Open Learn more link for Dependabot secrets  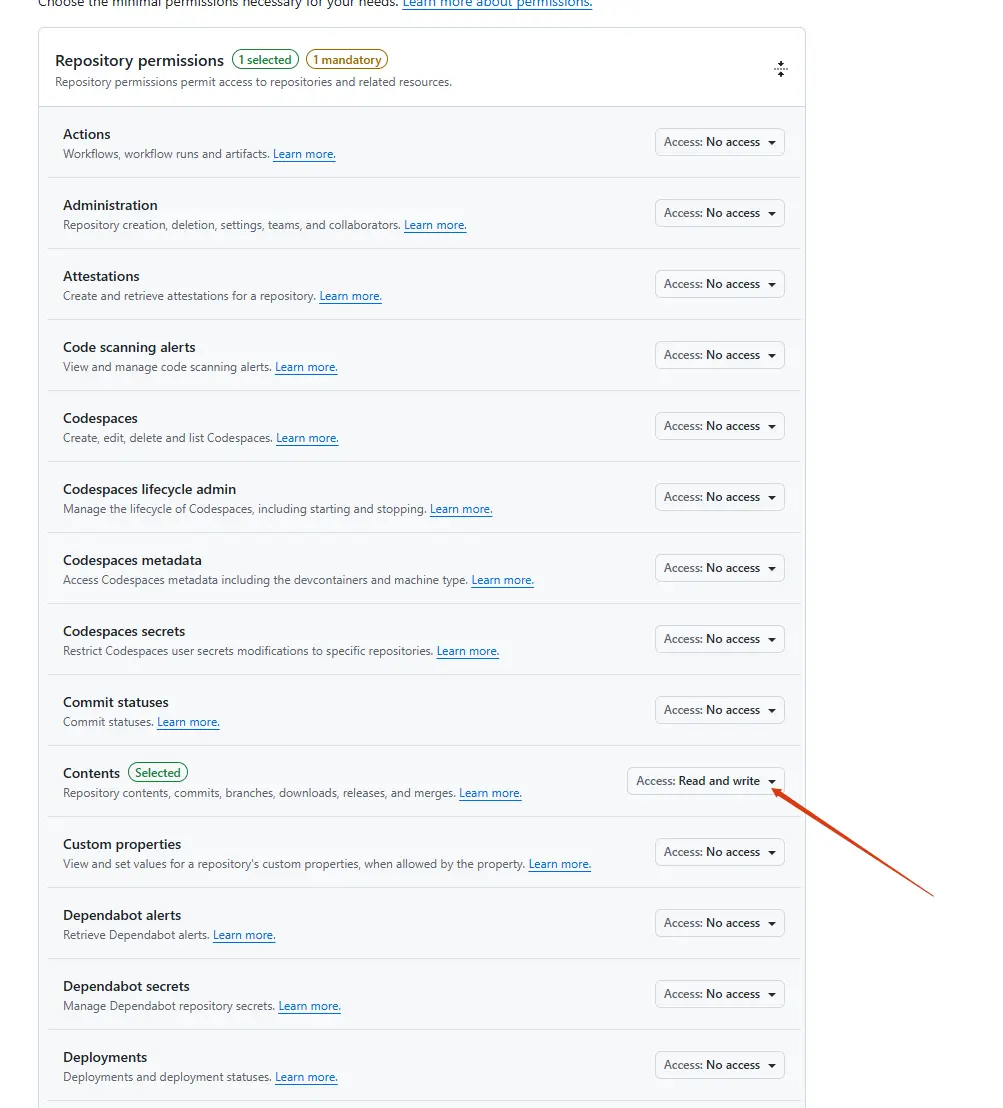pos(309,1007)
